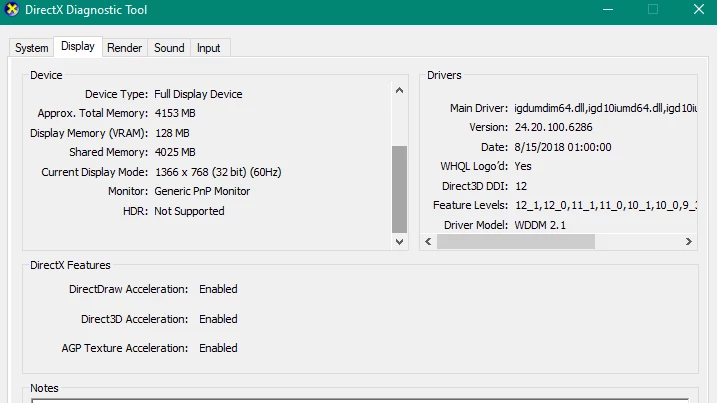Click the 'DirectX Features' group heading
Image resolution: width=717 pixels, height=403 pixels.
(x=70, y=265)
